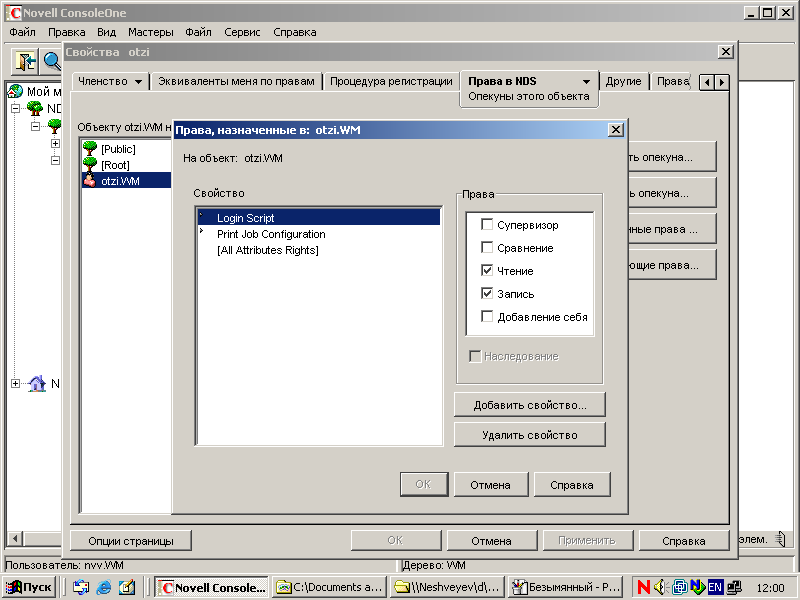Enable the Супервизор right checkbox
The image size is (800, 600).
(x=487, y=224)
